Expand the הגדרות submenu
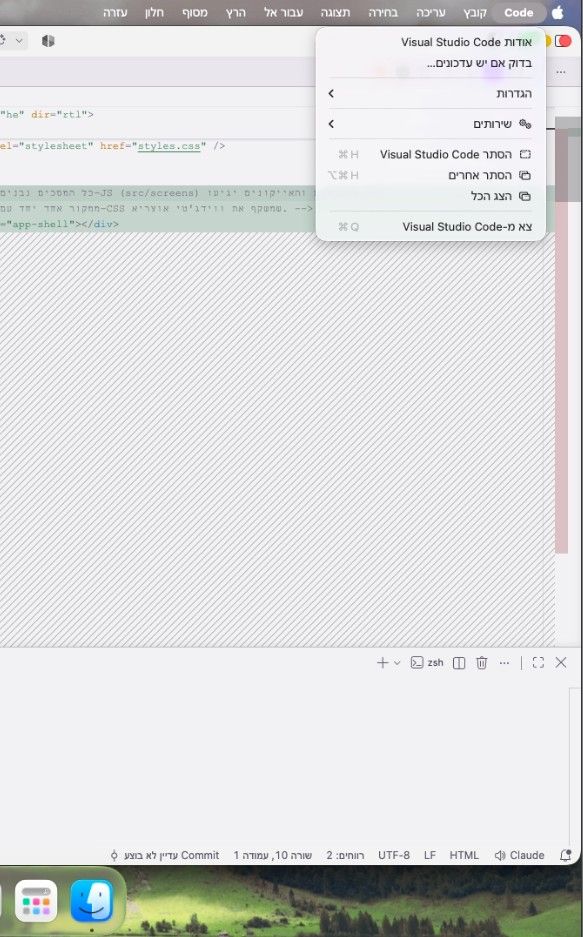Viewport: 583px width, 937px height. pos(431,93)
